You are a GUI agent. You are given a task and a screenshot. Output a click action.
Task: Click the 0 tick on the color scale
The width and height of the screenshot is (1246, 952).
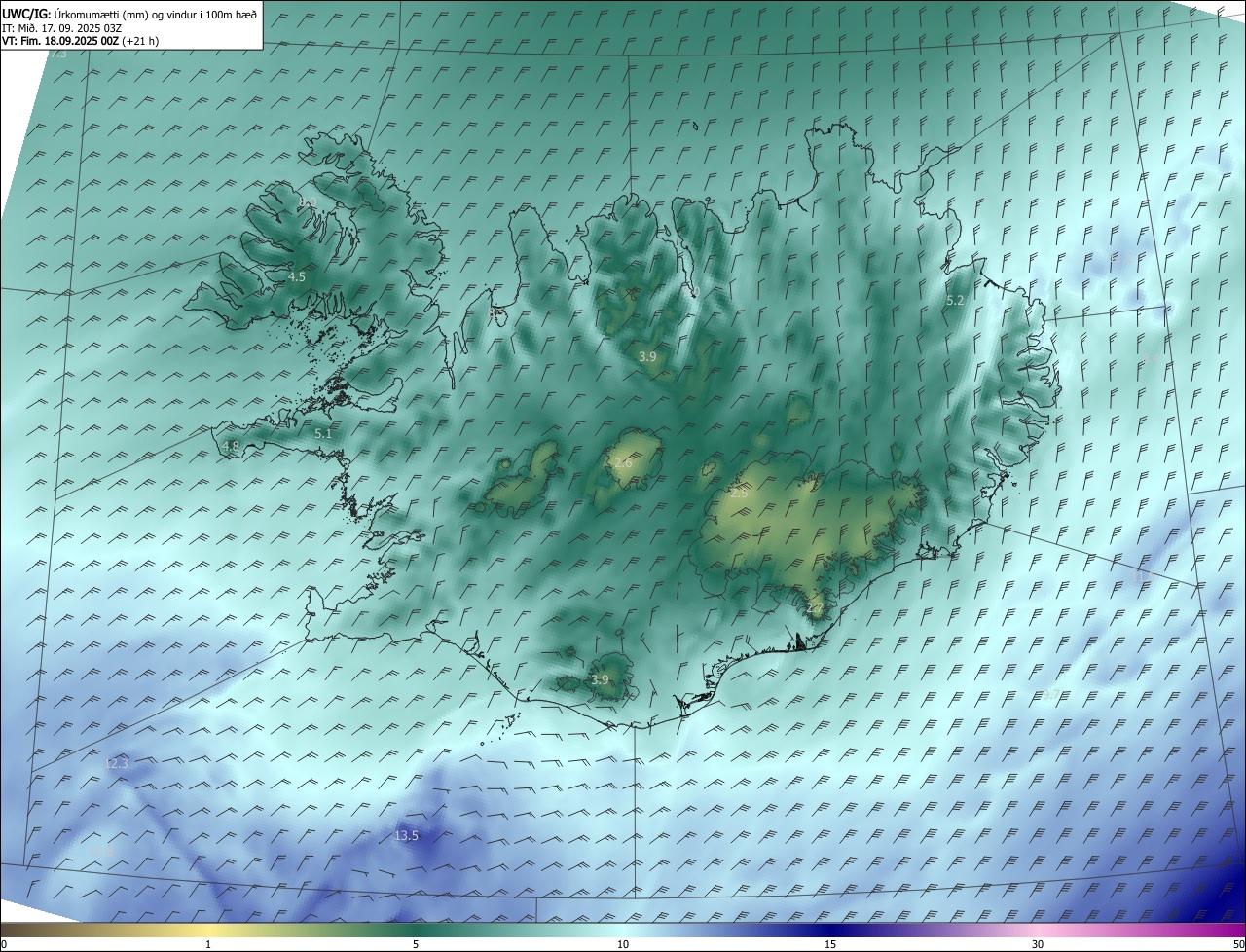click(x=4, y=945)
